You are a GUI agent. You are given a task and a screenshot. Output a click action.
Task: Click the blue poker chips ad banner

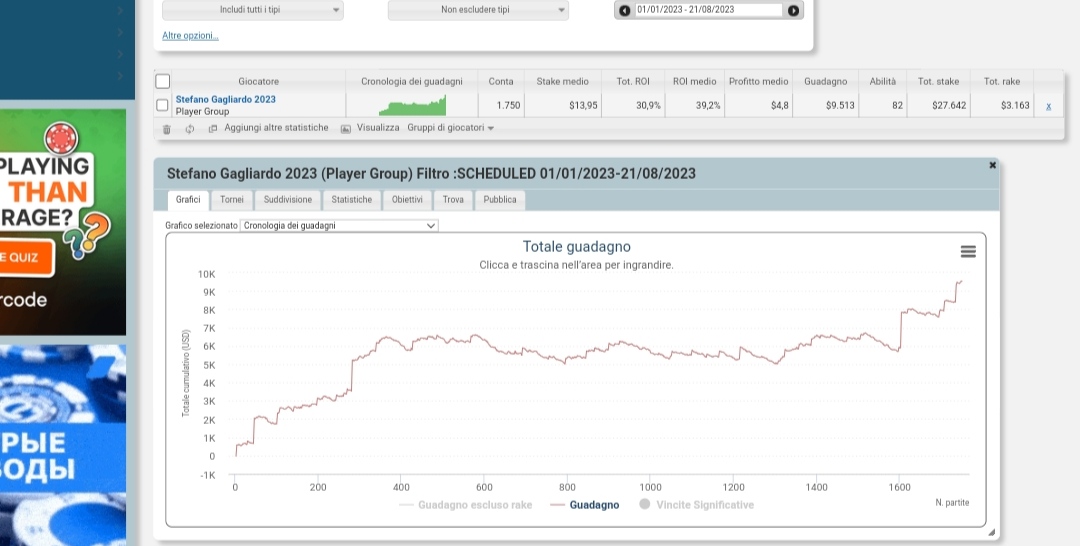coord(63,445)
